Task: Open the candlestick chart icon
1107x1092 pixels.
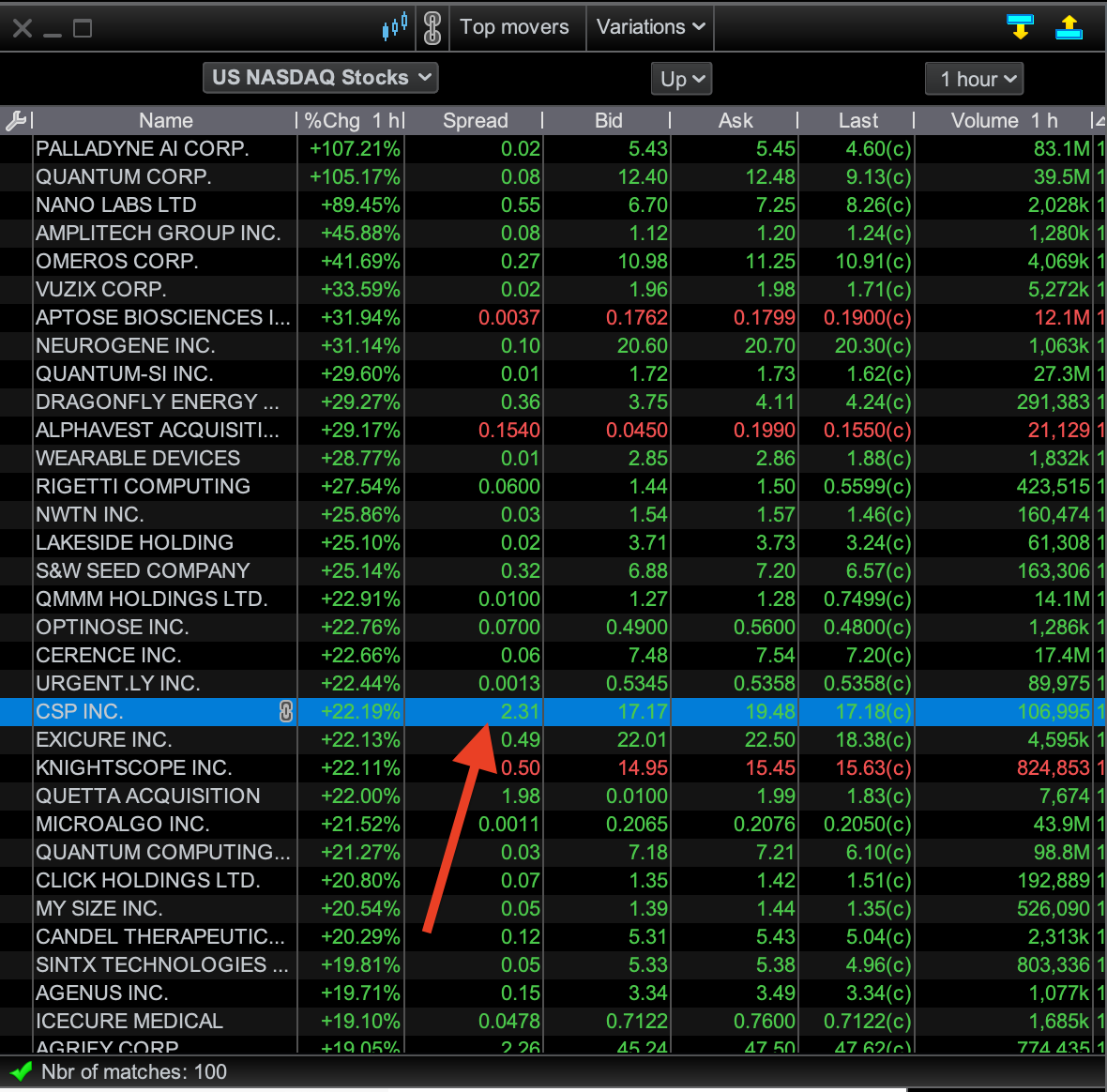Action: pyautogui.click(x=395, y=27)
